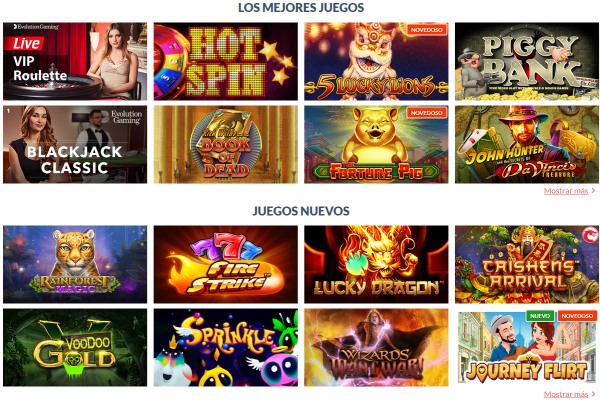The image size is (600, 405).
Task: Select the Caishen's Arrival slot thumbnail
Action: 527,265
